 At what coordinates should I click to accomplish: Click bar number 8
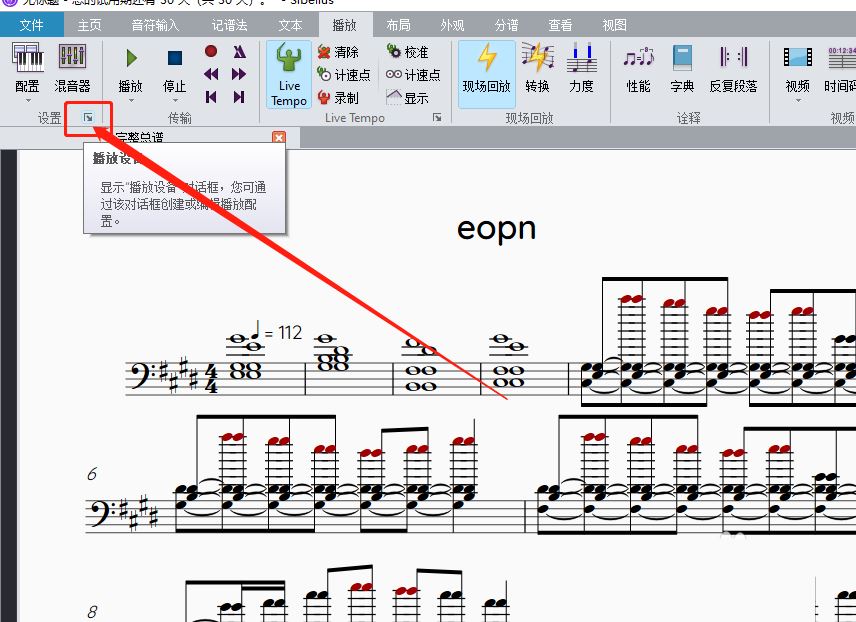pos(92,612)
